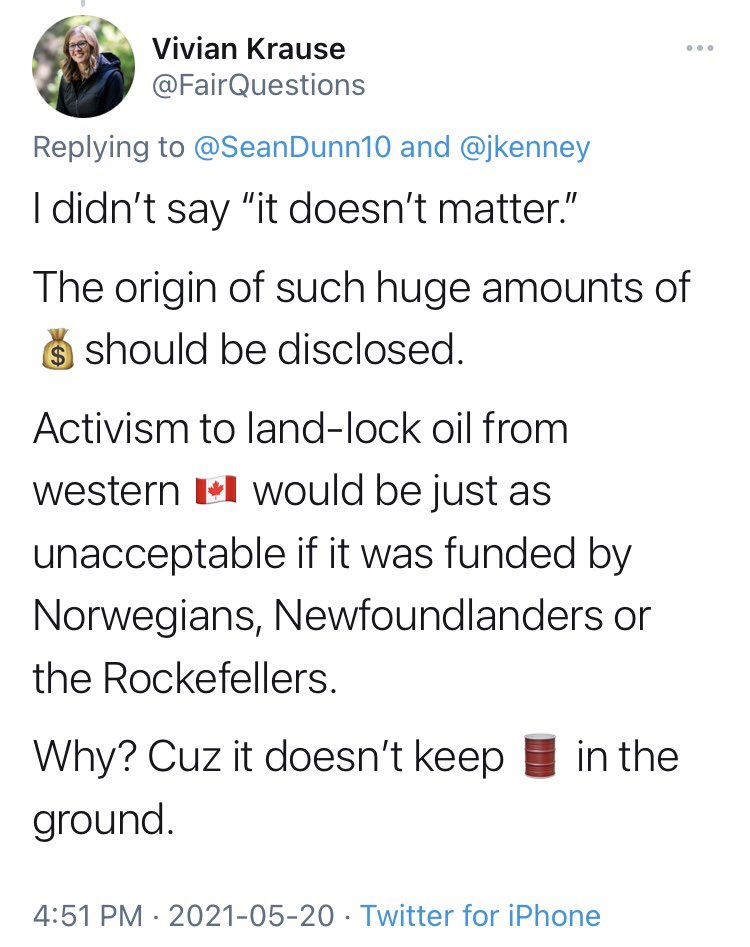Open the tweet's three-dot more options menu

700,48
